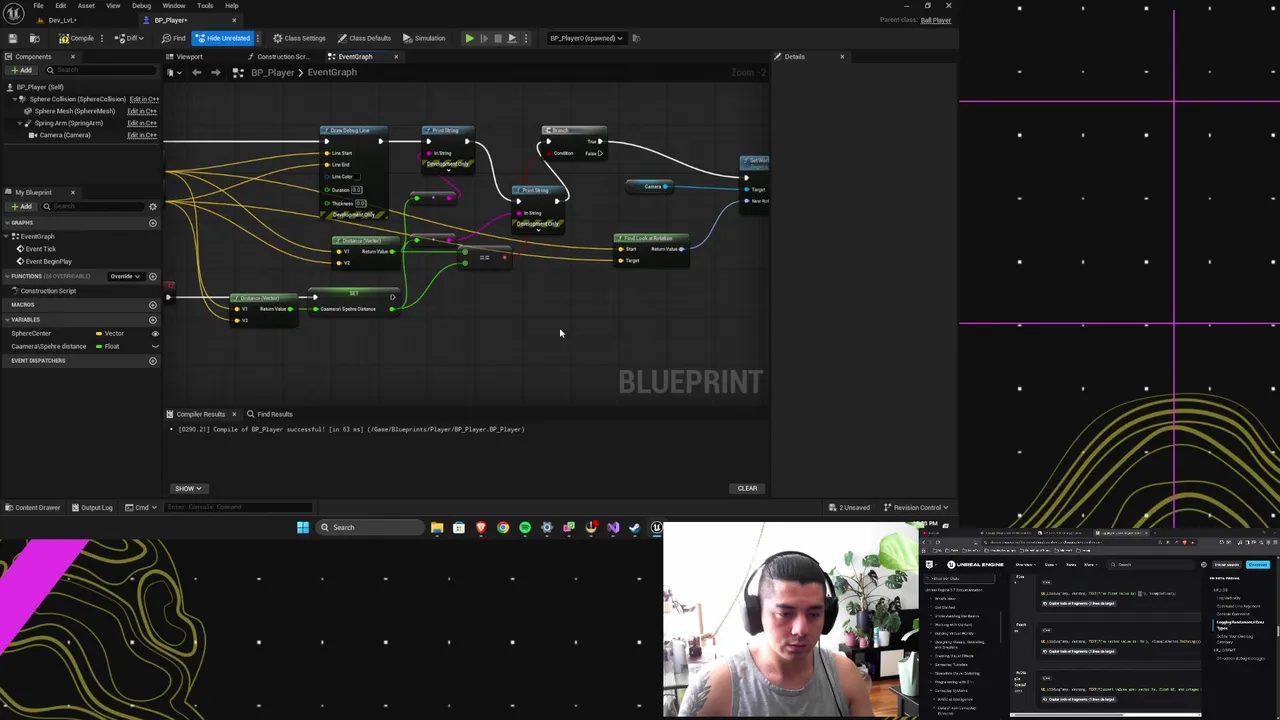This screenshot has width=1280, height=720.
Task: Switch to the Dev_LvL tab
Action: [62, 20]
